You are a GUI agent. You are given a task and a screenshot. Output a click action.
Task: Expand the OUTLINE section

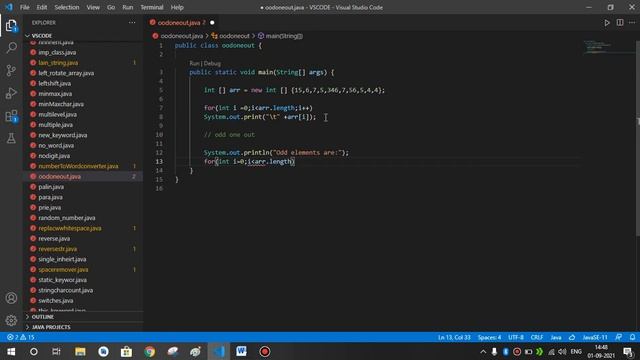point(42,317)
